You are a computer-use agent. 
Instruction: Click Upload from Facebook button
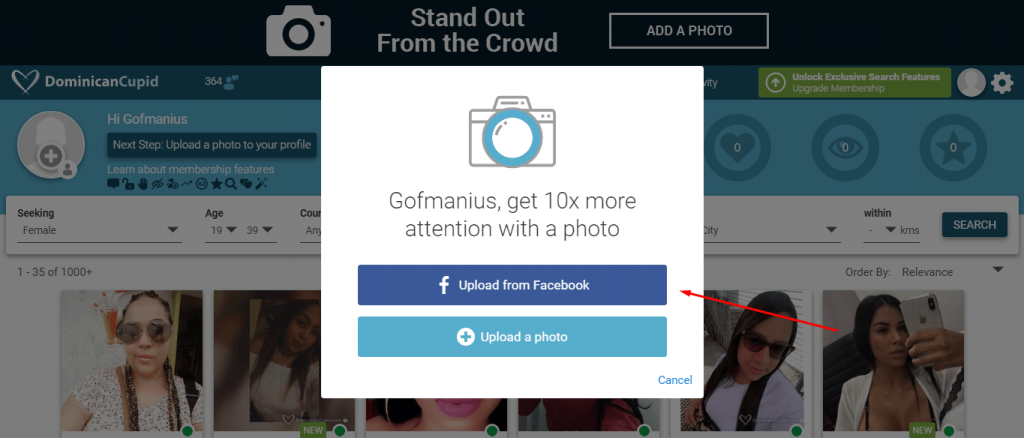[x=512, y=285]
